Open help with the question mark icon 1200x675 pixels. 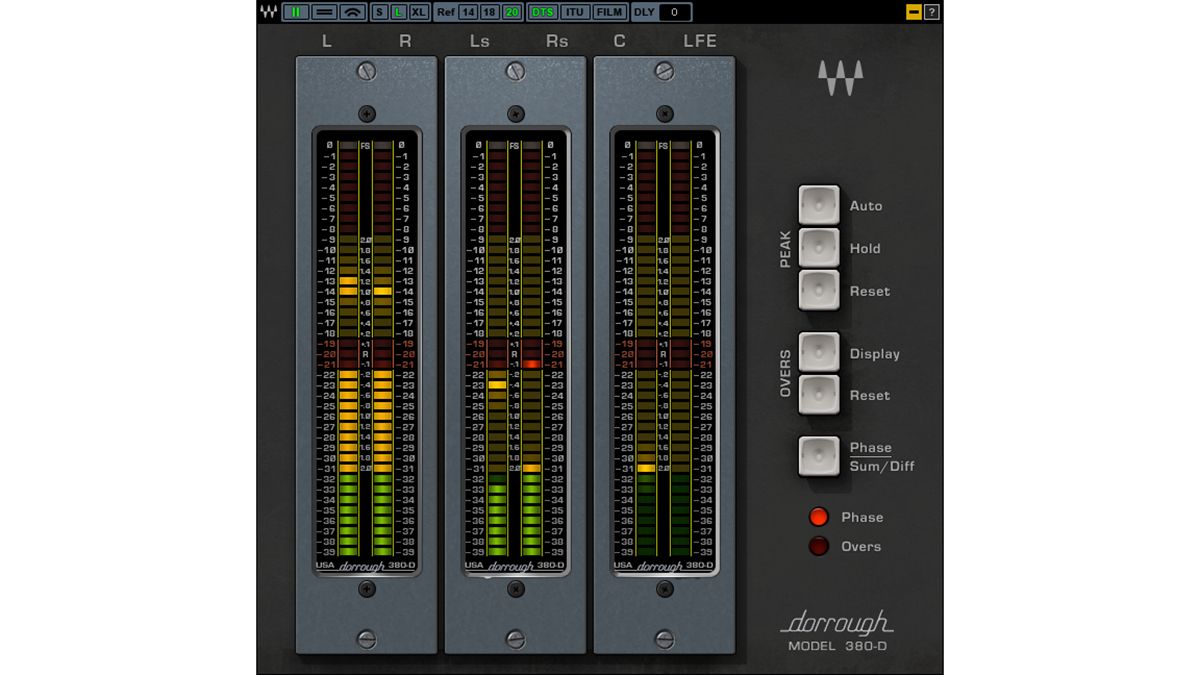(932, 12)
